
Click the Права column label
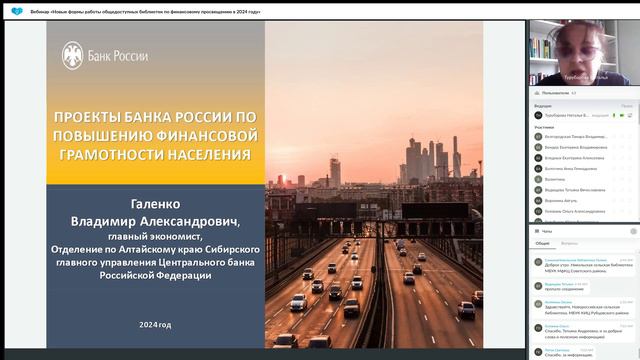(627, 106)
